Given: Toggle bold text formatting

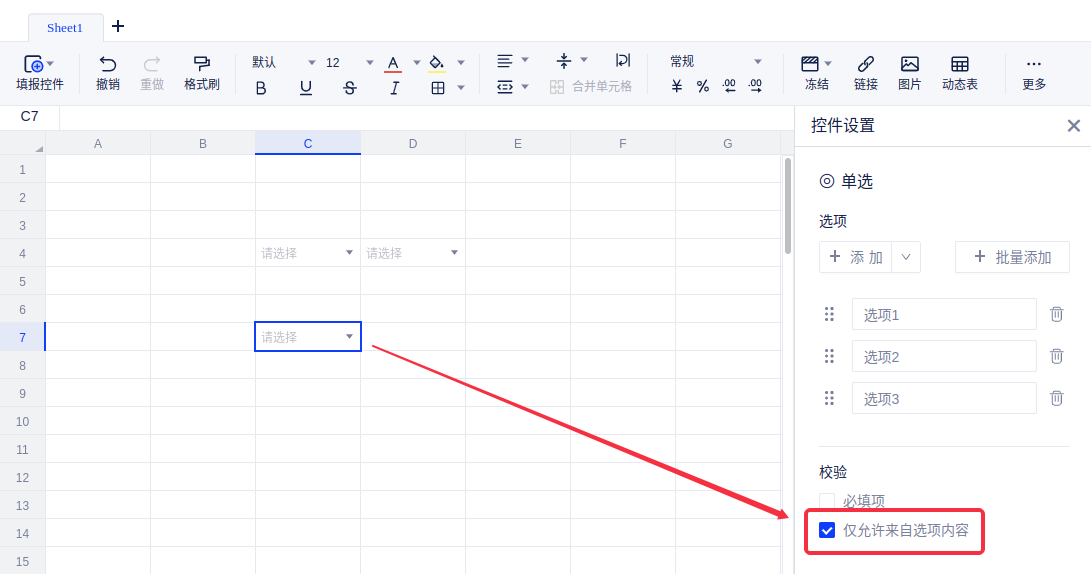Looking at the screenshot, I should tap(261, 88).
